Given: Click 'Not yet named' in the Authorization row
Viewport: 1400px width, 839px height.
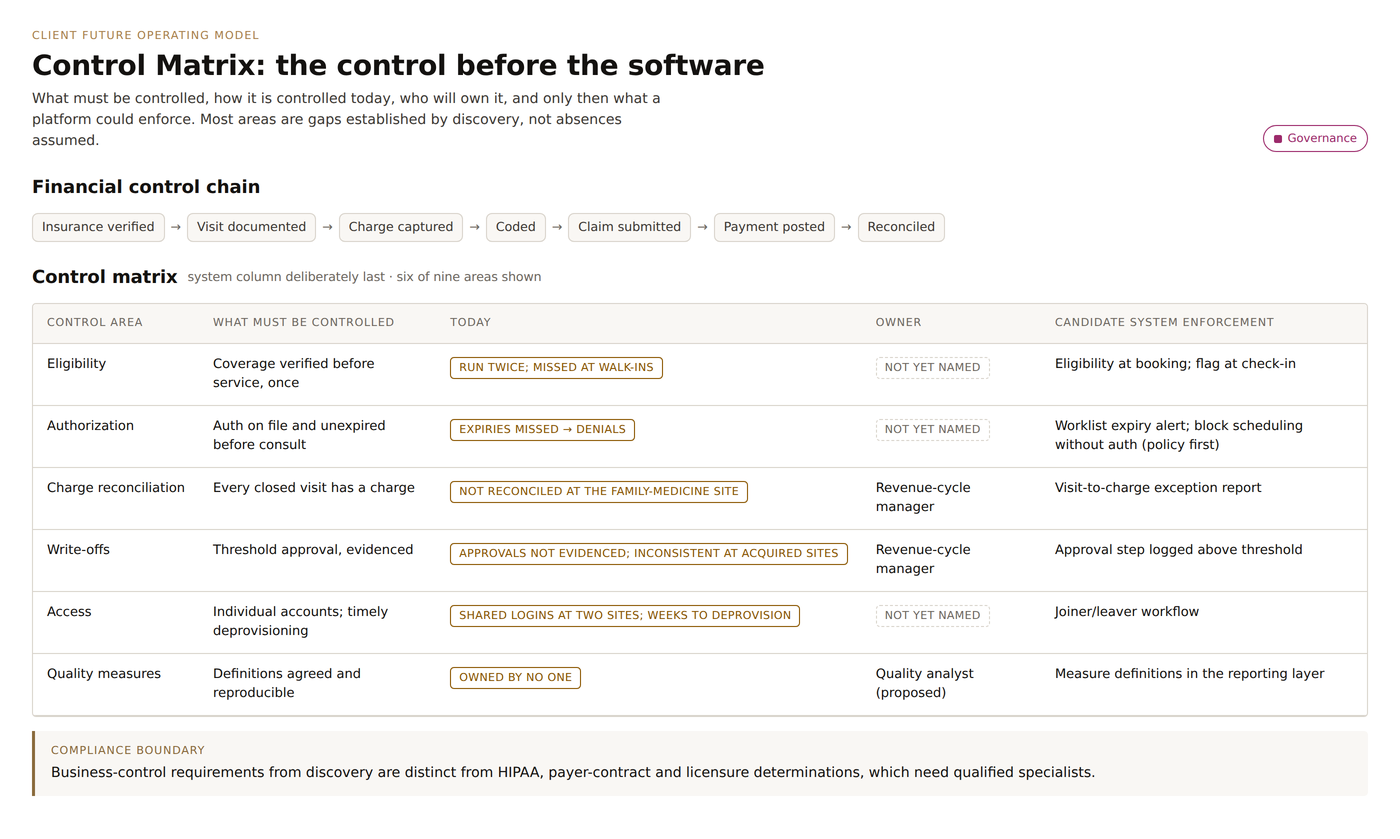Looking at the screenshot, I should [933, 430].
